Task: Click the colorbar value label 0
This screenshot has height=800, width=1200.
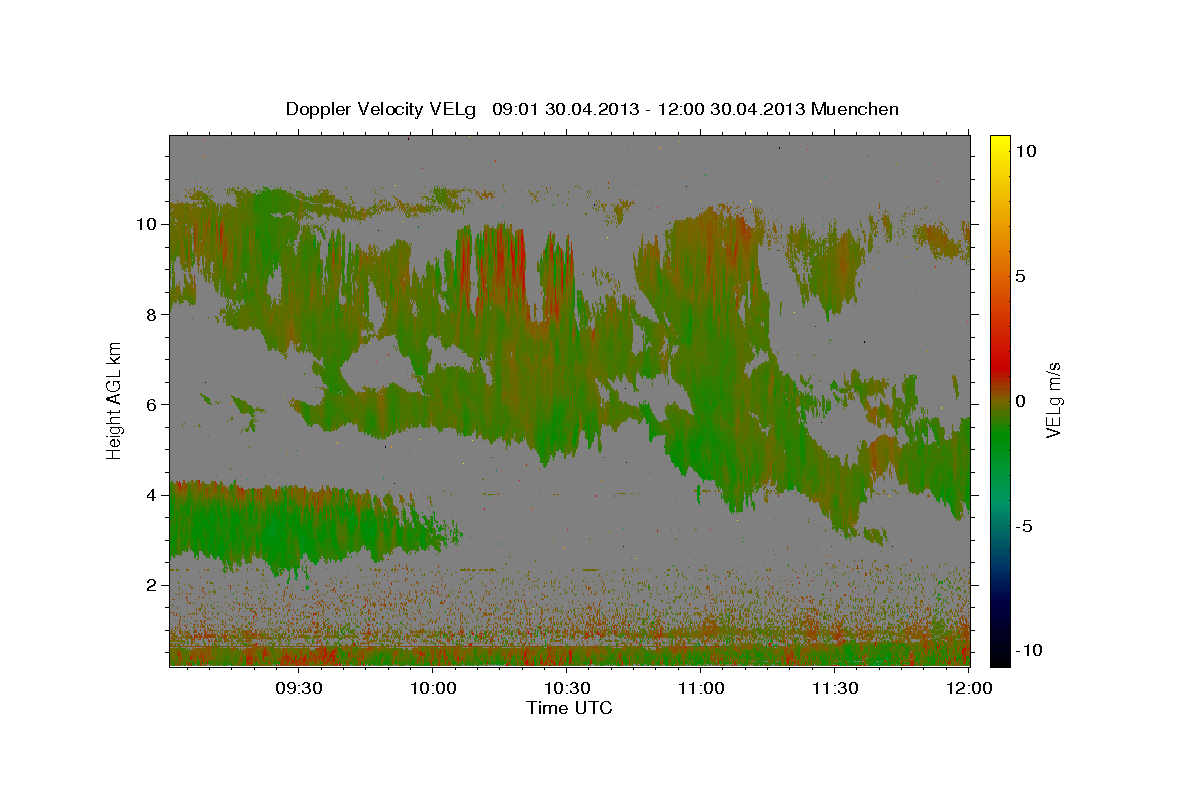Action: 1020,401
